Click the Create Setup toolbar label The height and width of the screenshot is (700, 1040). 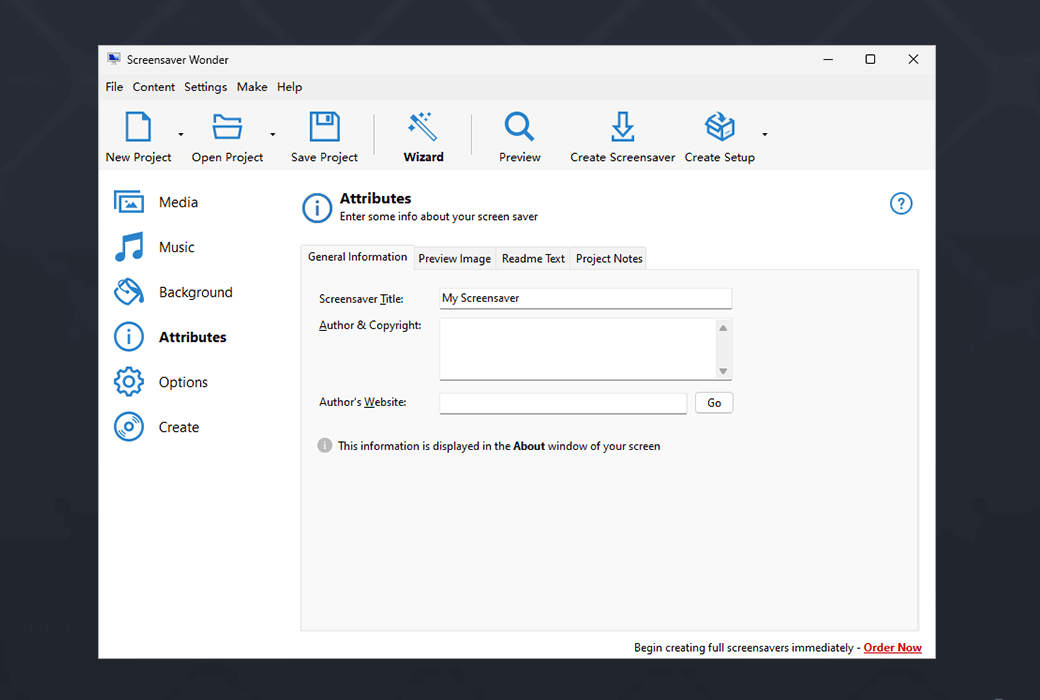pos(720,157)
